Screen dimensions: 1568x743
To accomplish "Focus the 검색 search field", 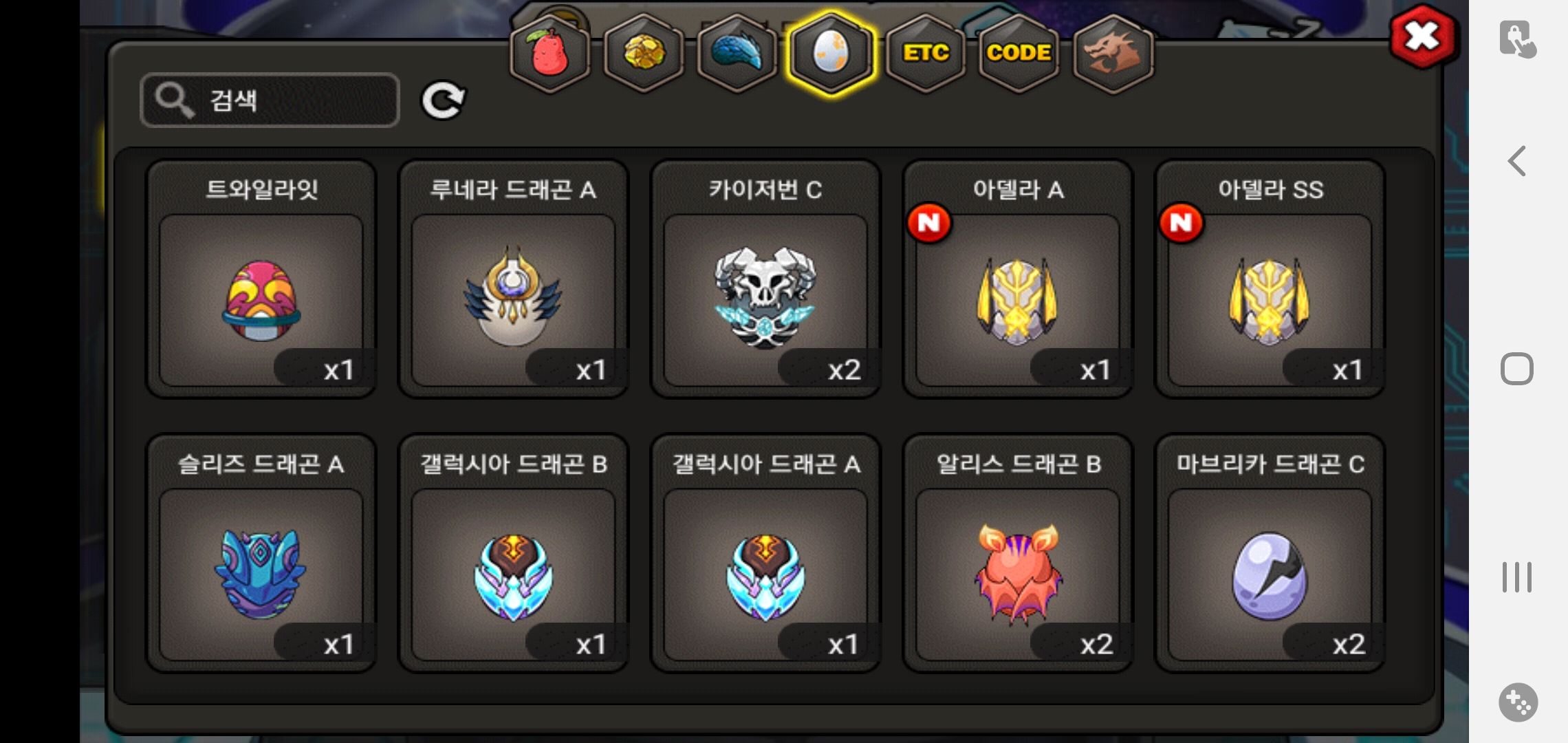I will pos(270,100).
